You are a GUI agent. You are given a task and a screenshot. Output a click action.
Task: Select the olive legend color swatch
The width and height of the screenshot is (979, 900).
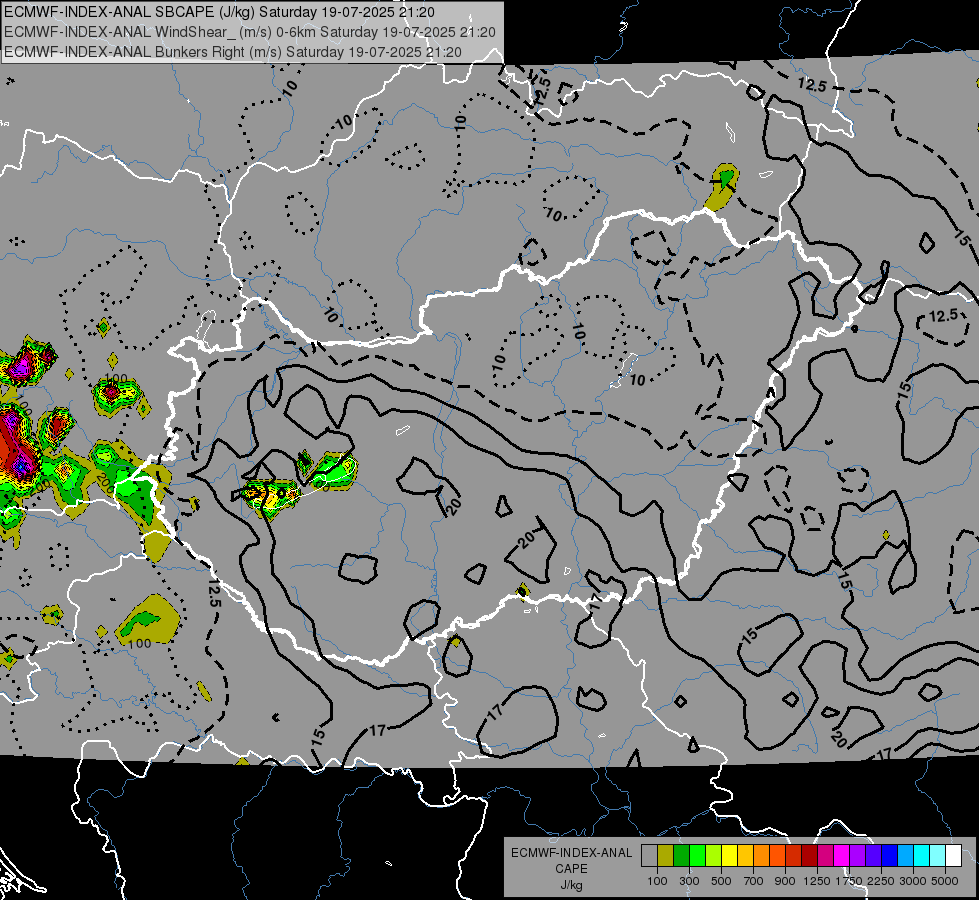tap(666, 856)
